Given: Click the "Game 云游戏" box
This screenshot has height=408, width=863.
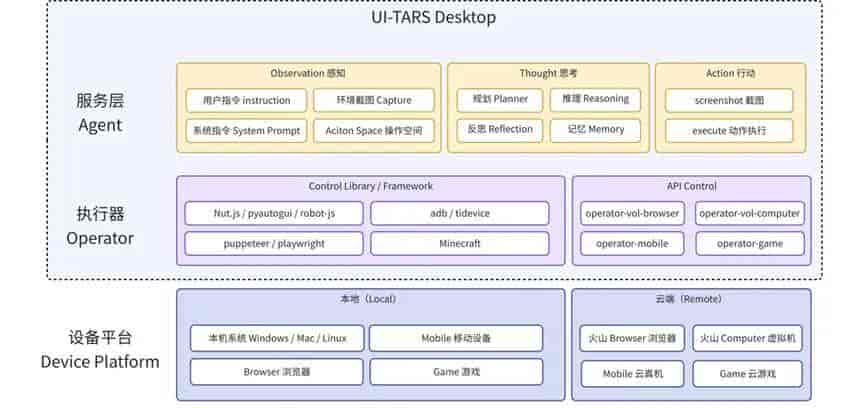Looking at the screenshot, I should [x=747, y=374].
